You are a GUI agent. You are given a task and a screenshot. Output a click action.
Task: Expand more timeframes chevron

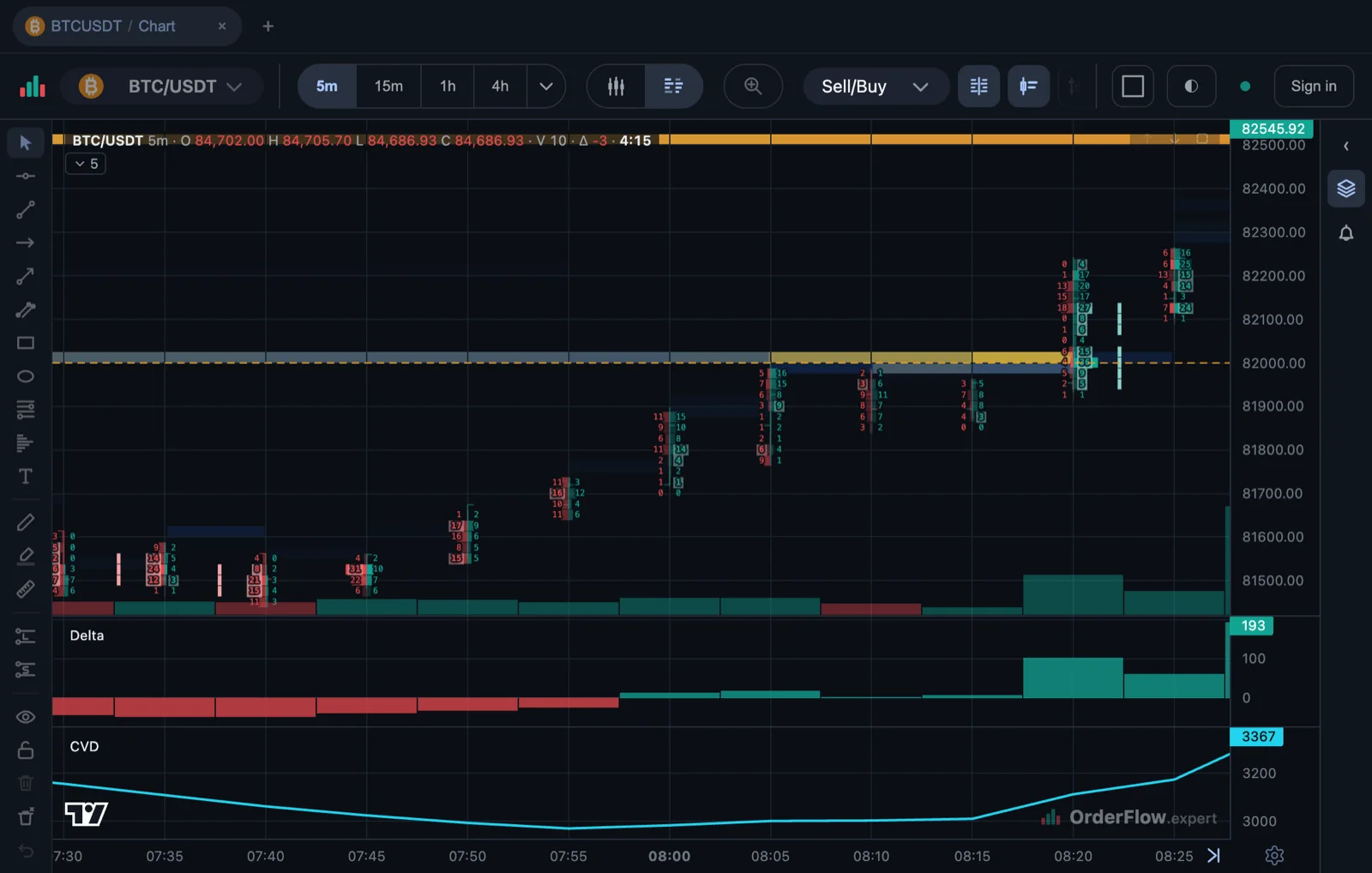pyautogui.click(x=545, y=86)
